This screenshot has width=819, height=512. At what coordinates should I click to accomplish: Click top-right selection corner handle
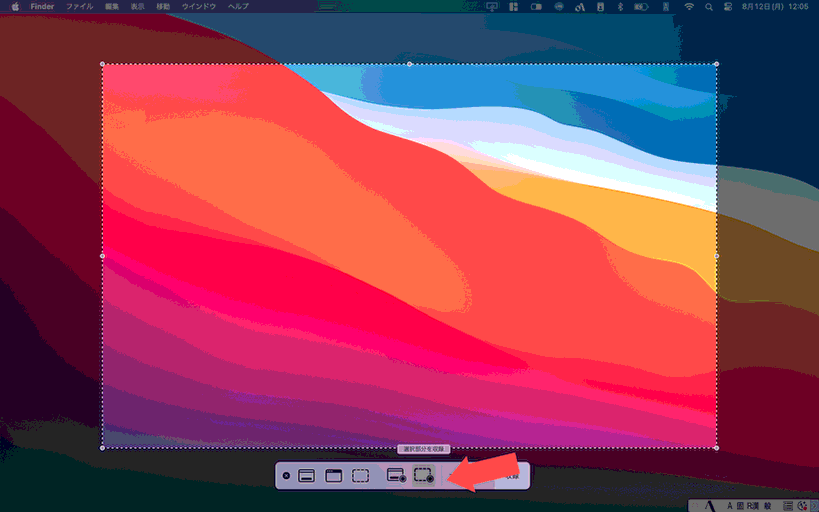coord(716,64)
